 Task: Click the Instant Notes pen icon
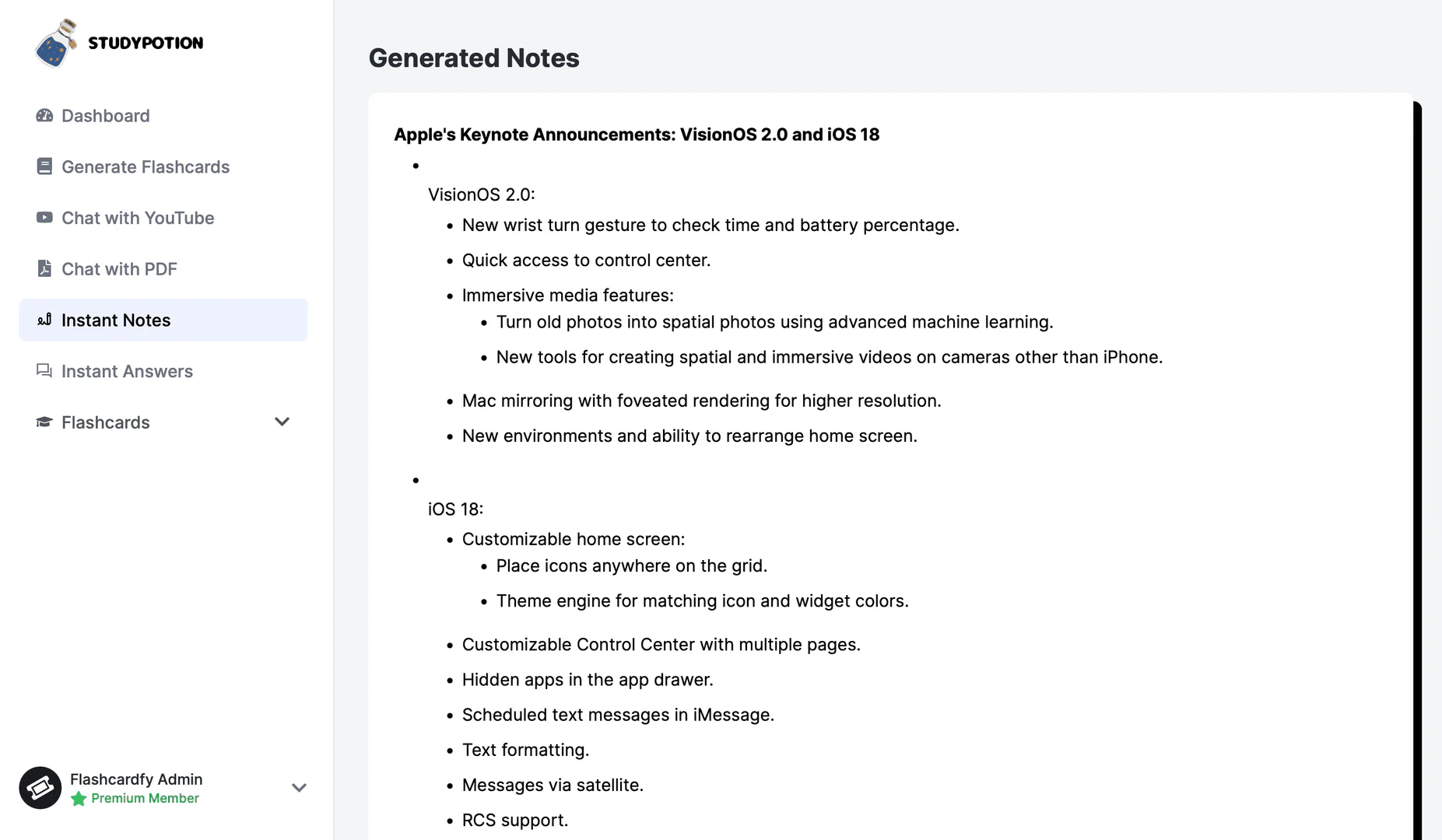[x=44, y=320]
